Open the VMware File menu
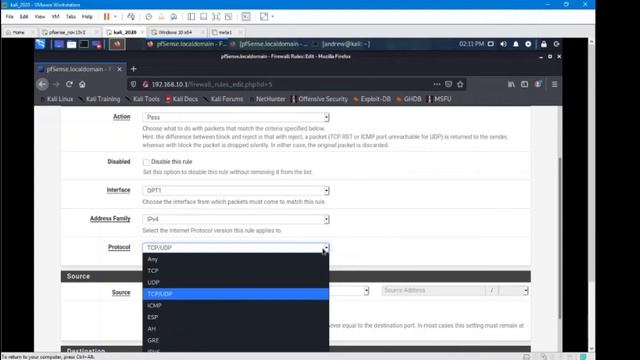 coord(9,17)
